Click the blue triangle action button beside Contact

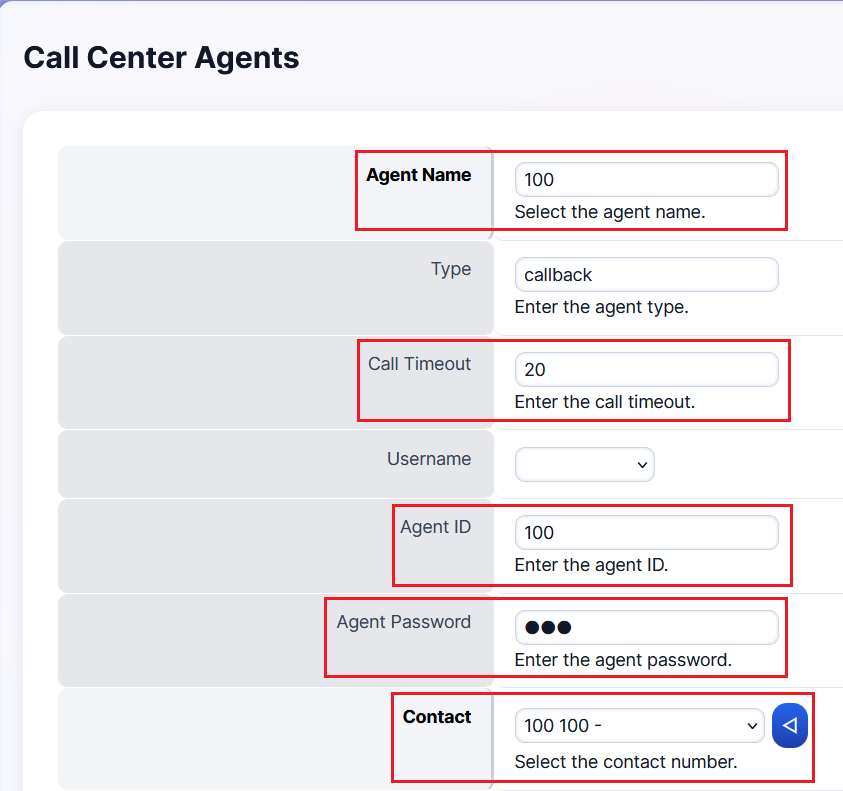point(790,725)
